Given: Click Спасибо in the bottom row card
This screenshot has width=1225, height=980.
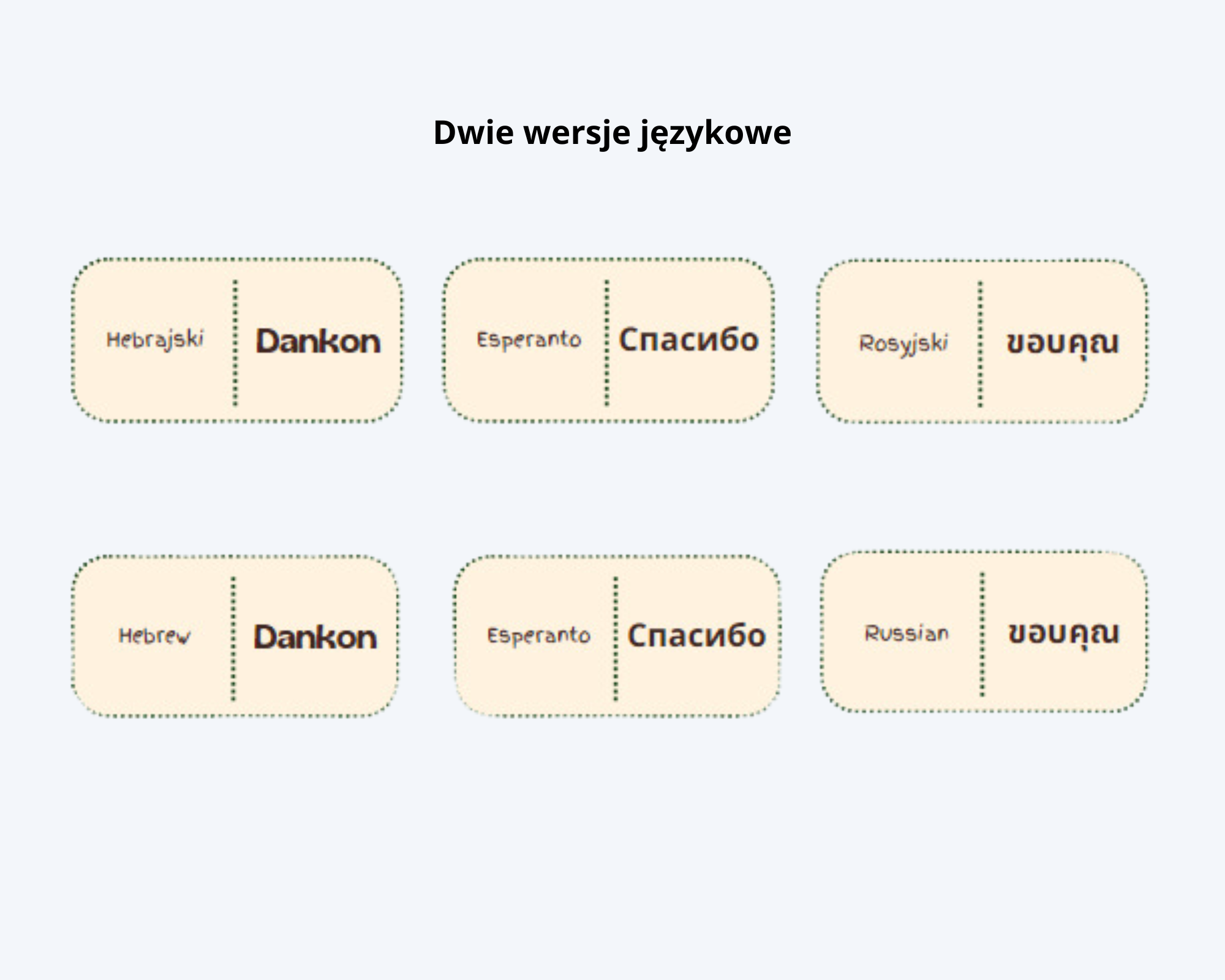Looking at the screenshot, I should (697, 636).
